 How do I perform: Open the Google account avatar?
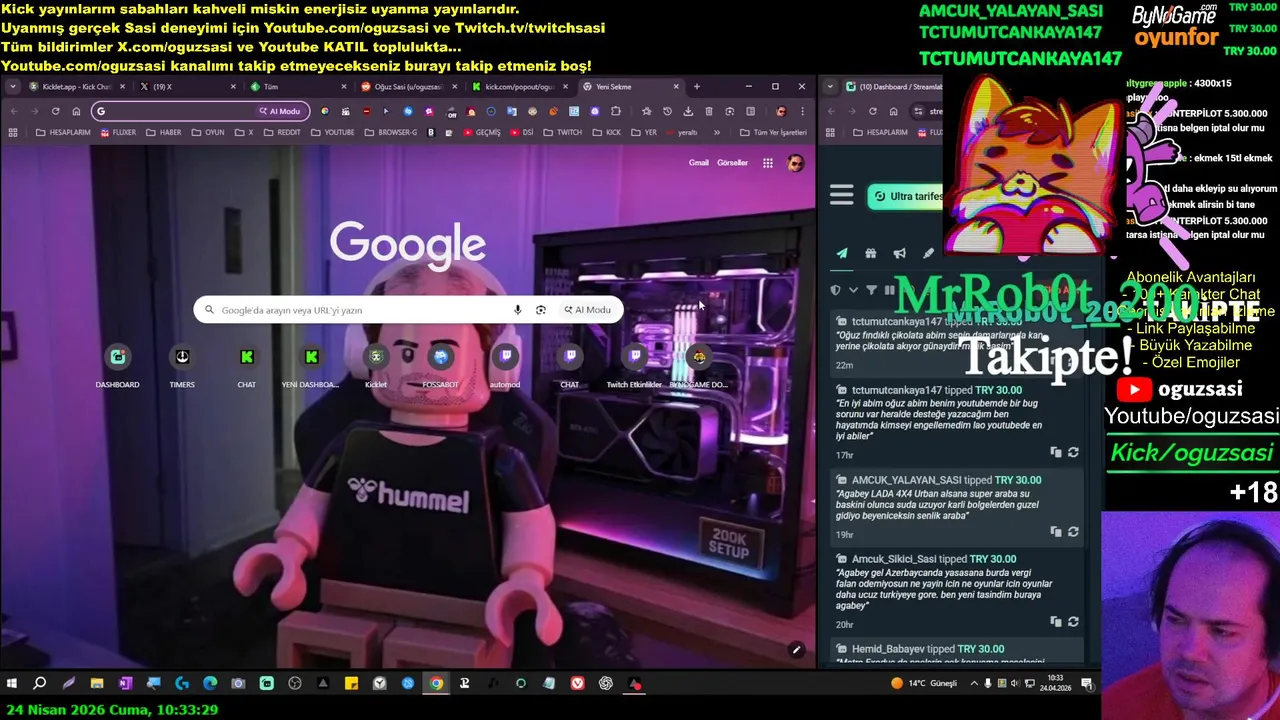click(795, 163)
